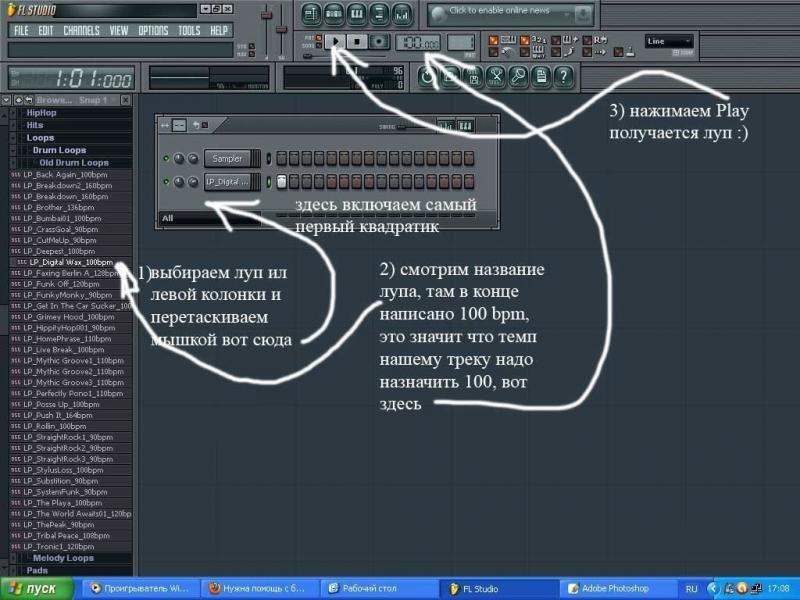The image size is (800, 600).
Task: Toggle the green mute light for Sampler channel
Action: tap(165, 159)
